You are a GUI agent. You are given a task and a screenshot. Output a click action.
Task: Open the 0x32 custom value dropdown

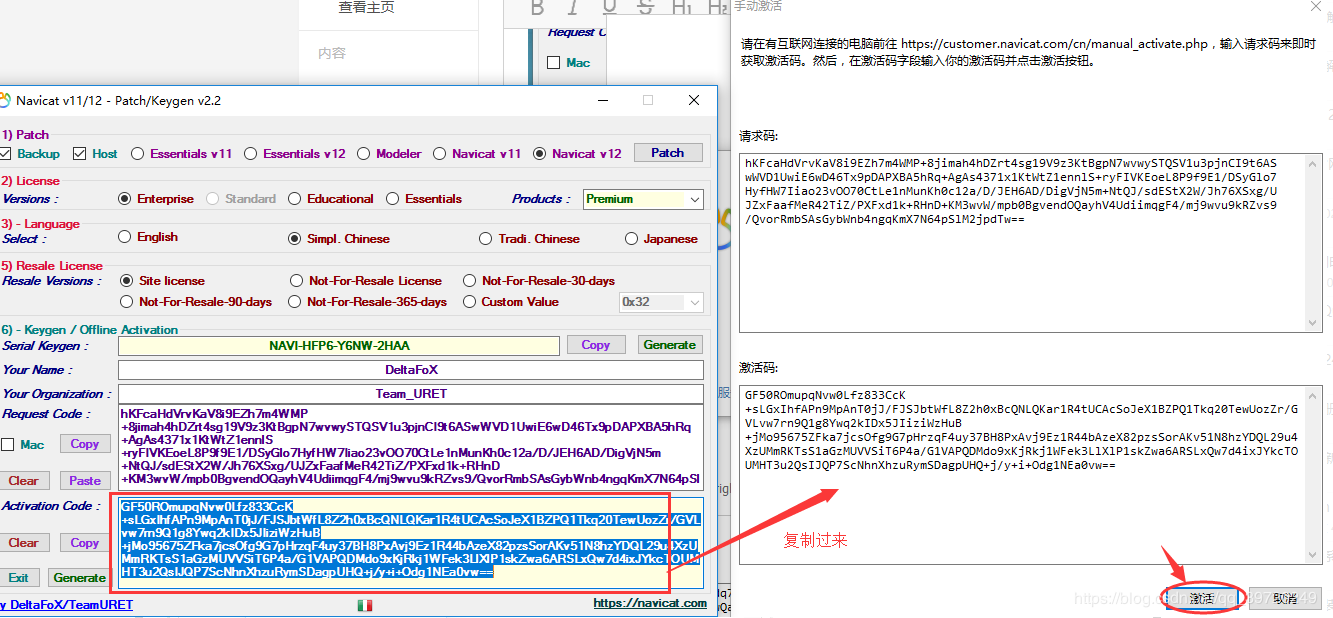pos(661,301)
